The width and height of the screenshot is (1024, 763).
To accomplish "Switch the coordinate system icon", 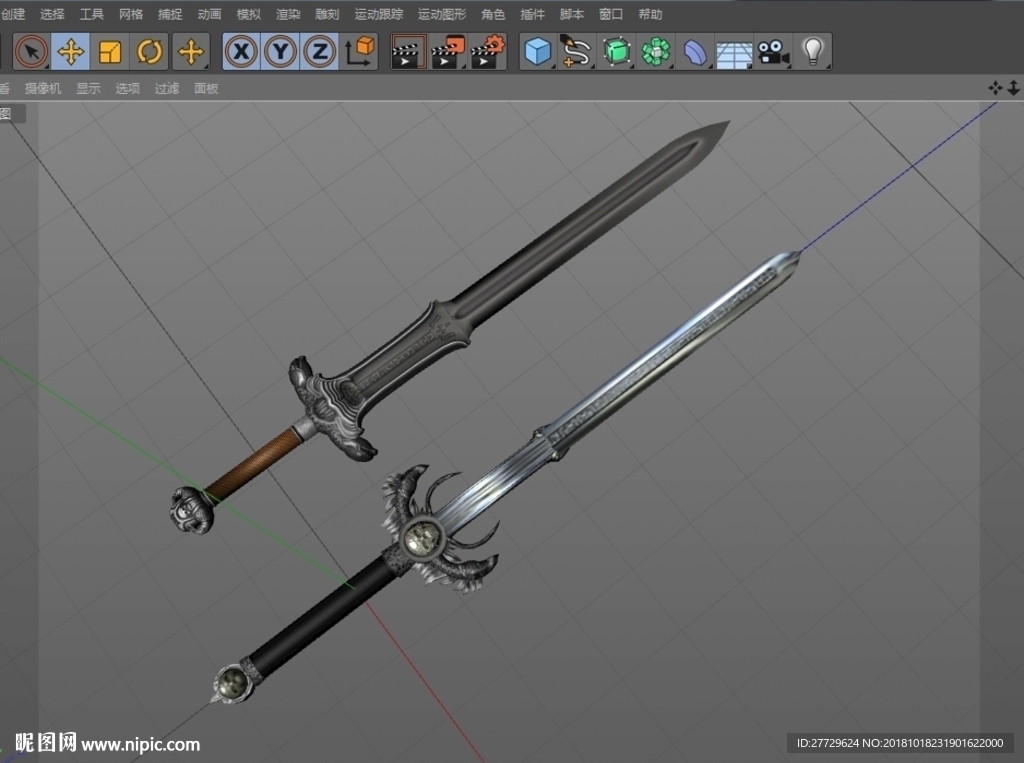I will (x=359, y=52).
